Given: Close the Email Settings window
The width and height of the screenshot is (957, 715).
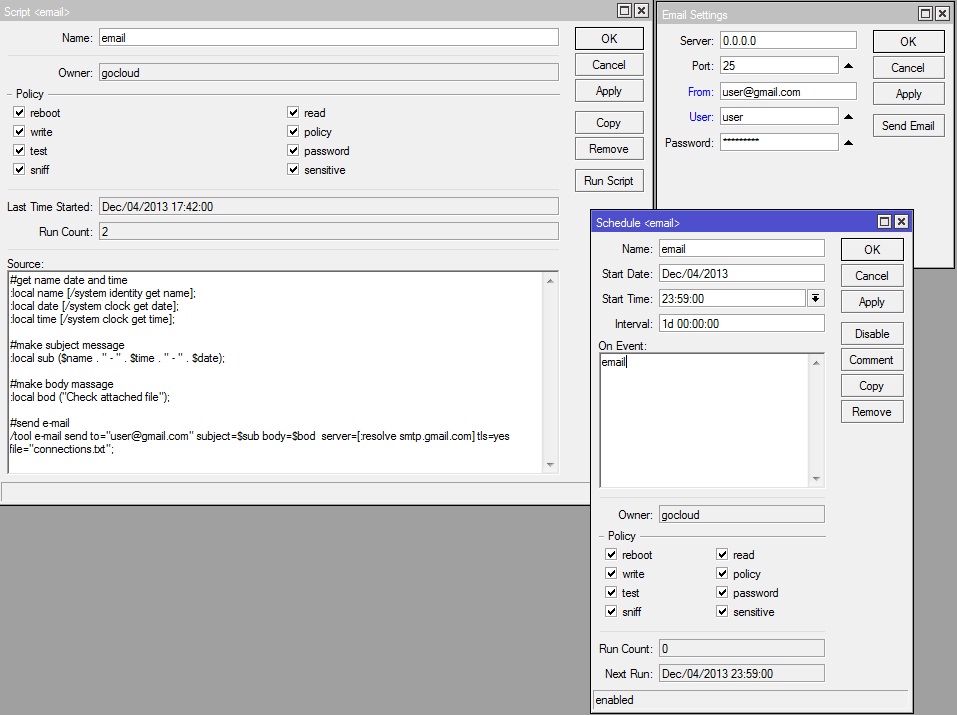Looking at the screenshot, I should (x=941, y=14).
